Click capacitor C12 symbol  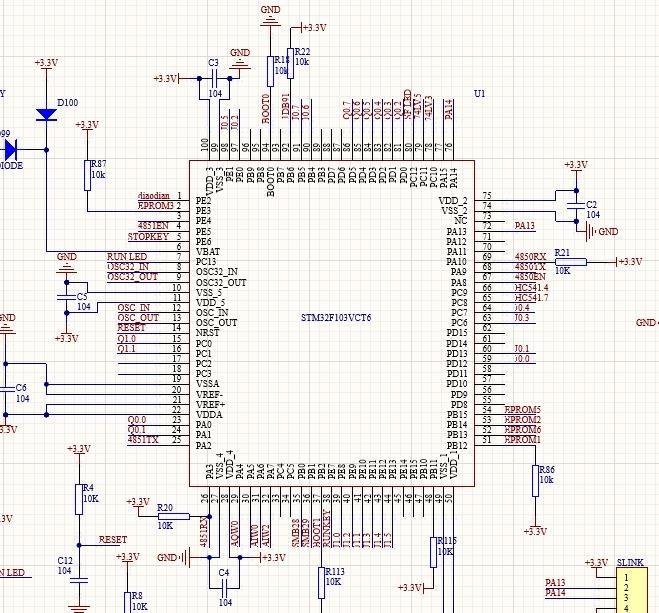coord(79,581)
